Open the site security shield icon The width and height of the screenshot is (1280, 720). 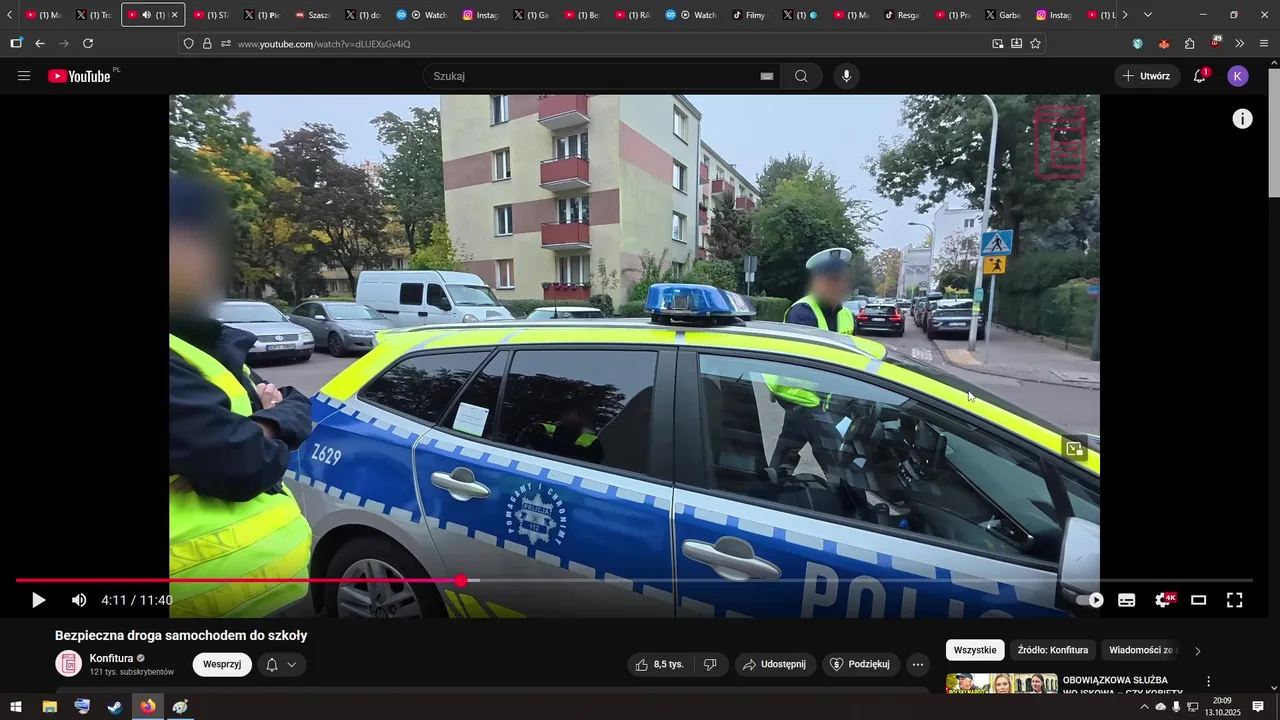188,44
